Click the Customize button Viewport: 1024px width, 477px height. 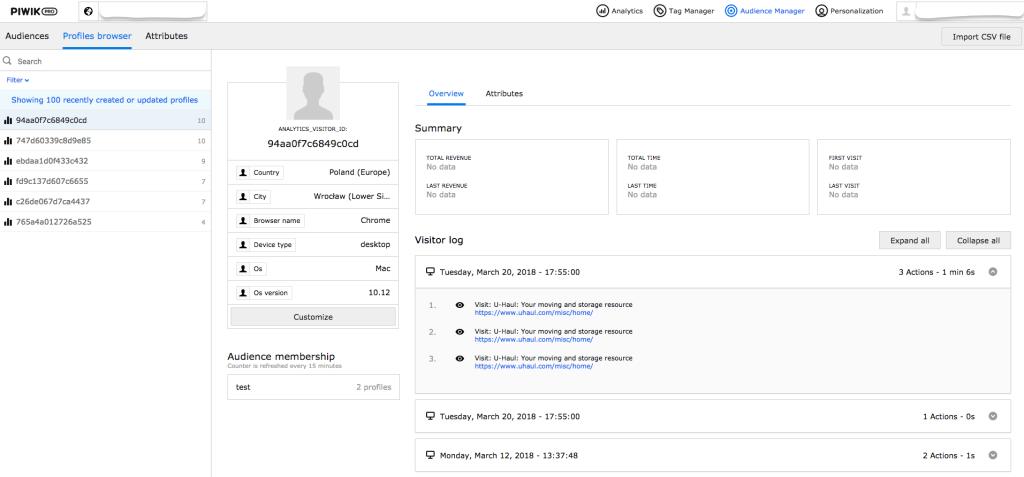click(x=313, y=317)
